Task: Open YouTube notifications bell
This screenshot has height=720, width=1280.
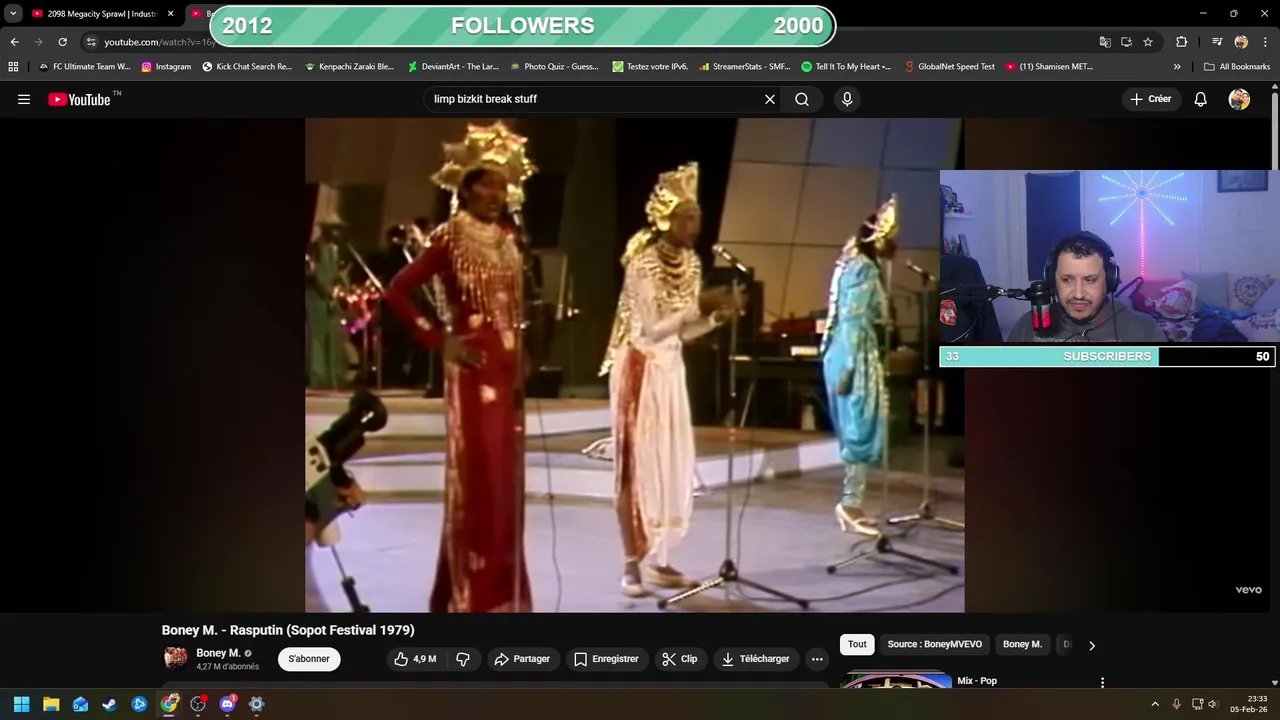Action: 1200,99
